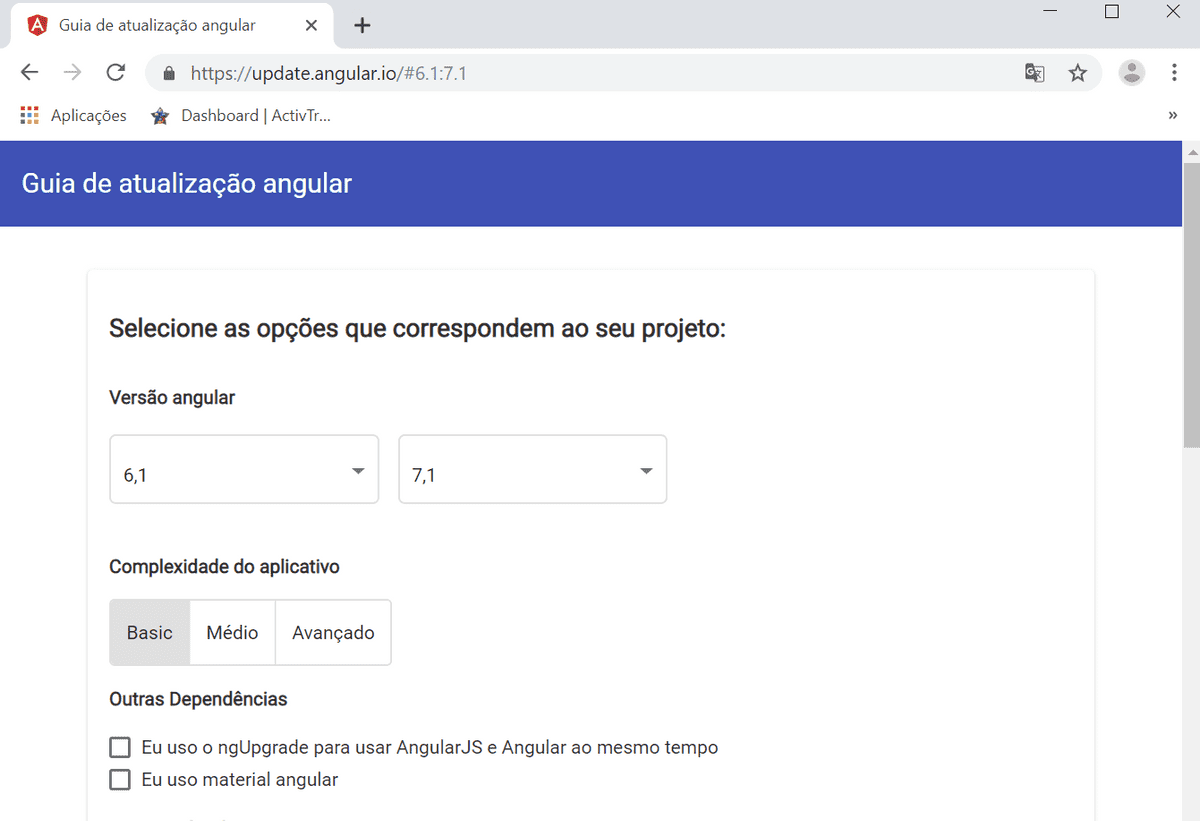Choose Médio complexity level
The width and height of the screenshot is (1200, 821).
(x=232, y=632)
